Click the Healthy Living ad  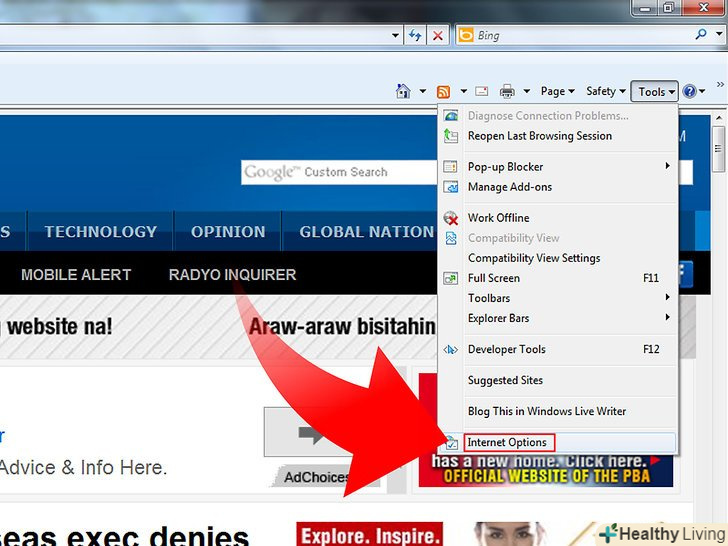[663, 534]
